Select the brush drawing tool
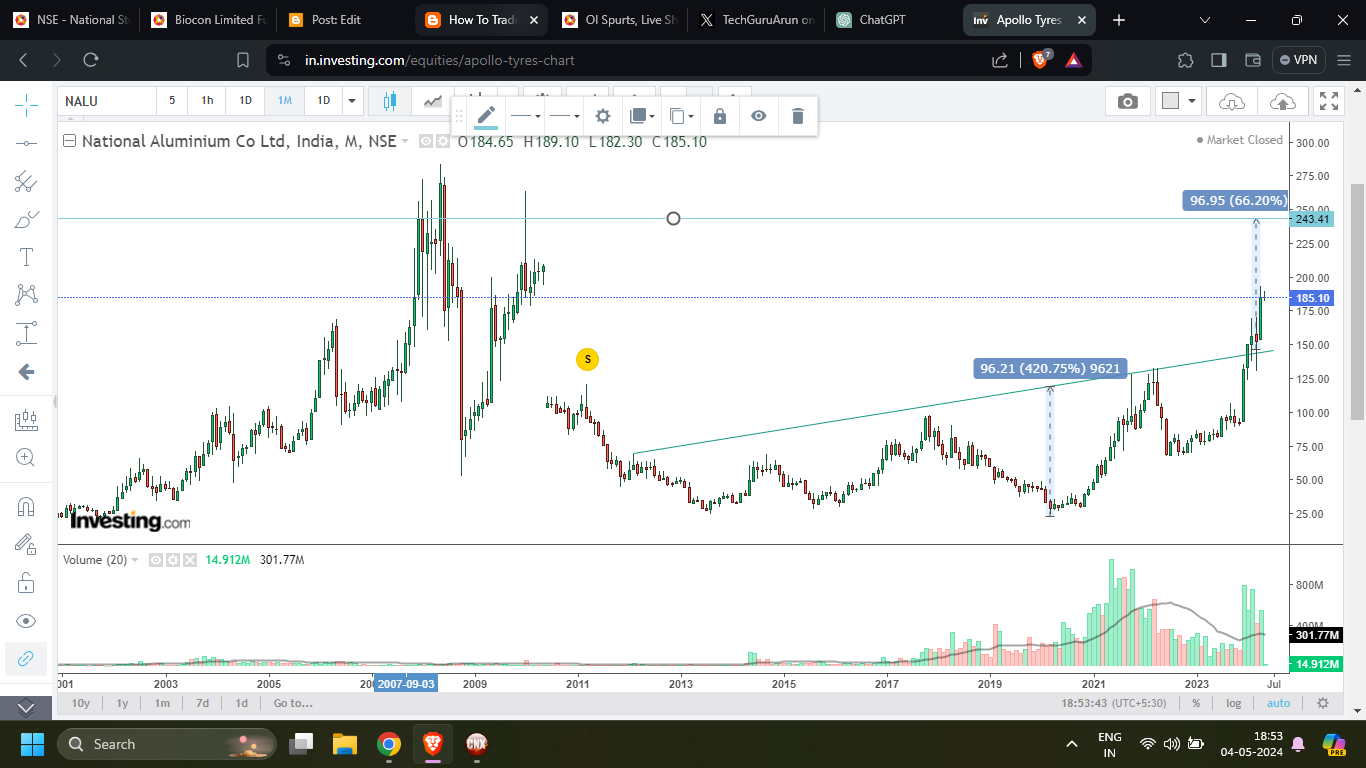This screenshot has width=1366, height=768. [x=26, y=219]
